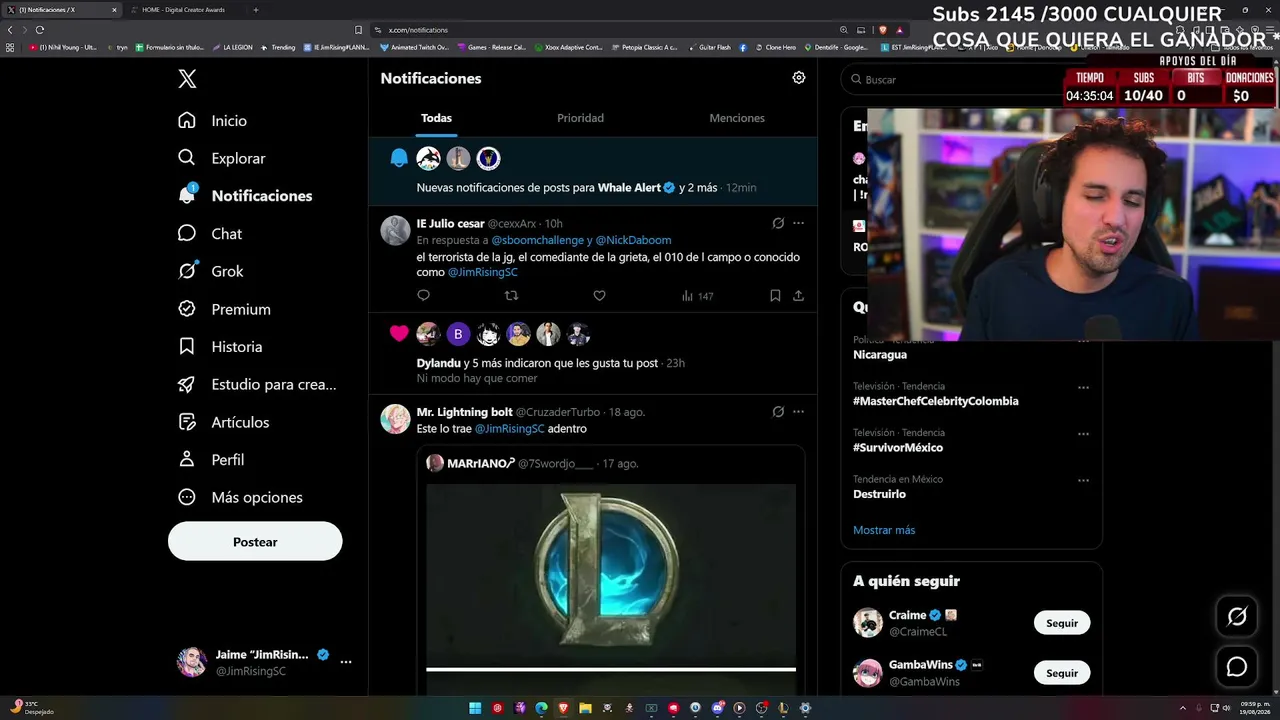Open @sboomchallenge mention link
Screen dimensions: 1280x720
[538, 240]
